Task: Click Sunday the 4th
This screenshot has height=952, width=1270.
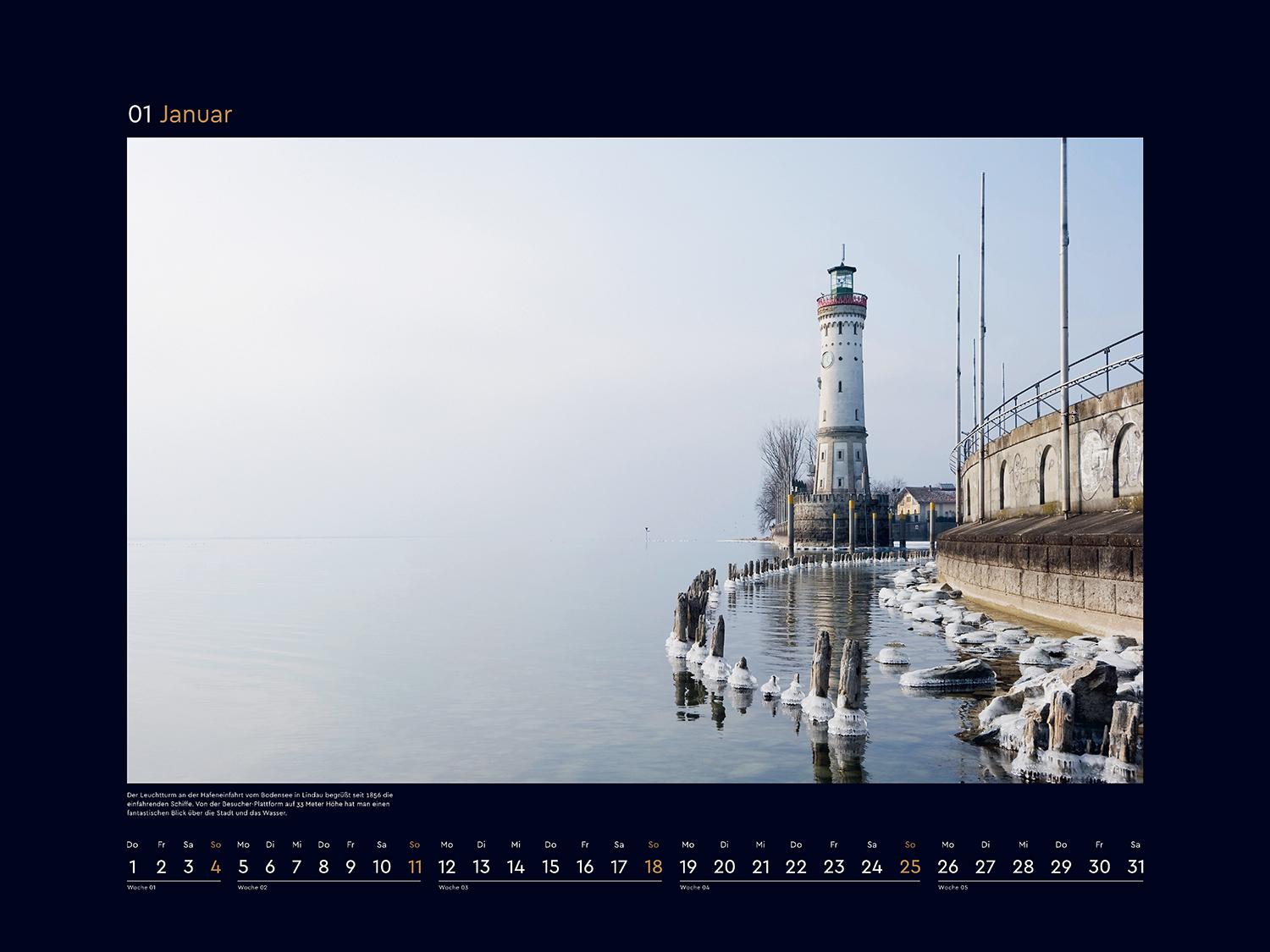Action: tap(216, 867)
